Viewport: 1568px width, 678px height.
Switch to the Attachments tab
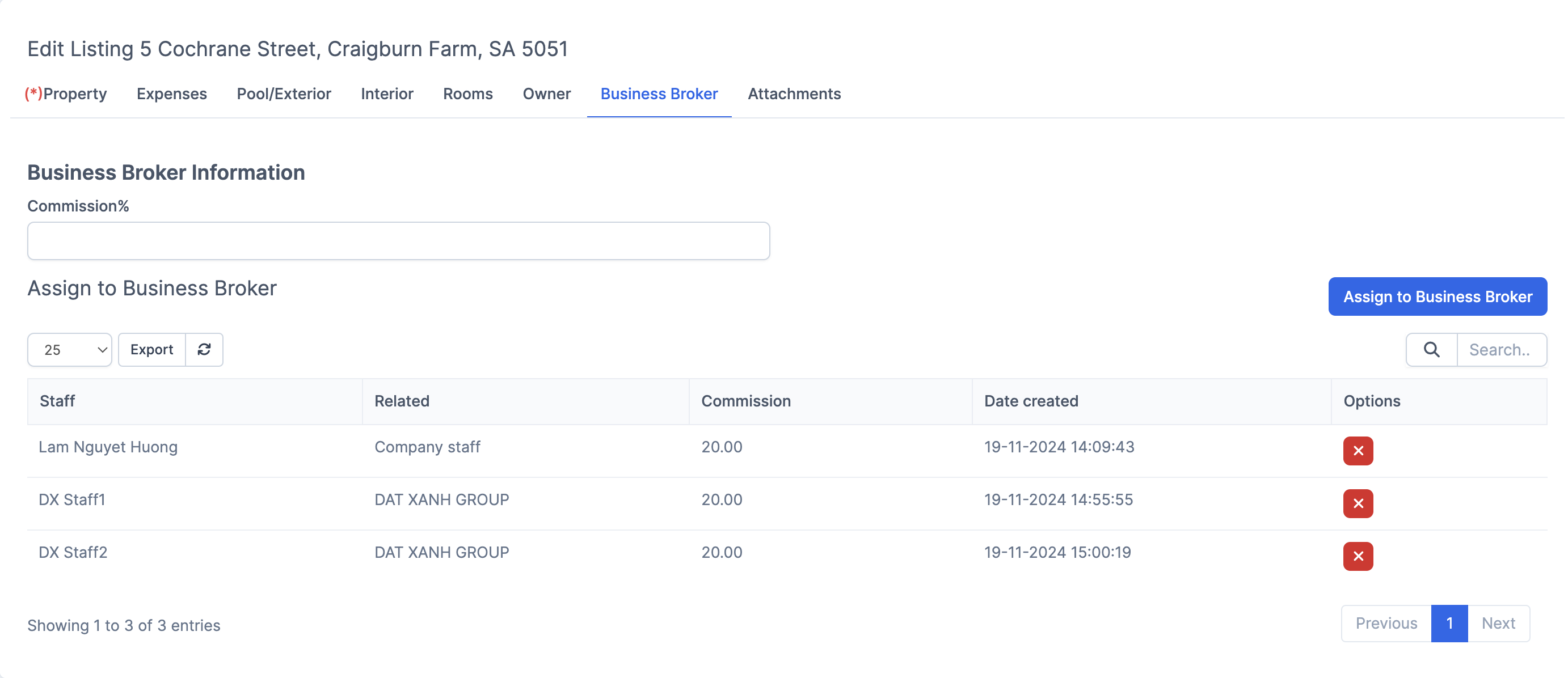tap(794, 94)
